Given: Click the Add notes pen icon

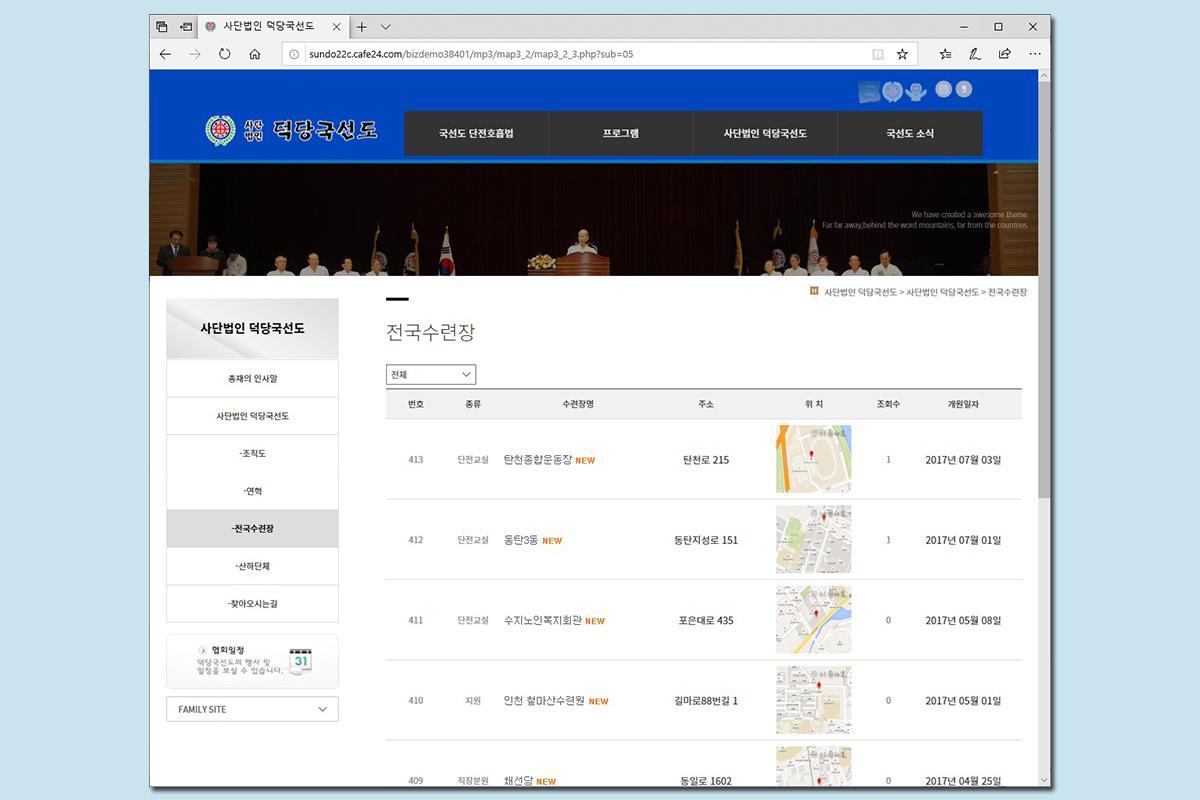Looking at the screenshot, I should pyautogui.click(x=974, y=54).
